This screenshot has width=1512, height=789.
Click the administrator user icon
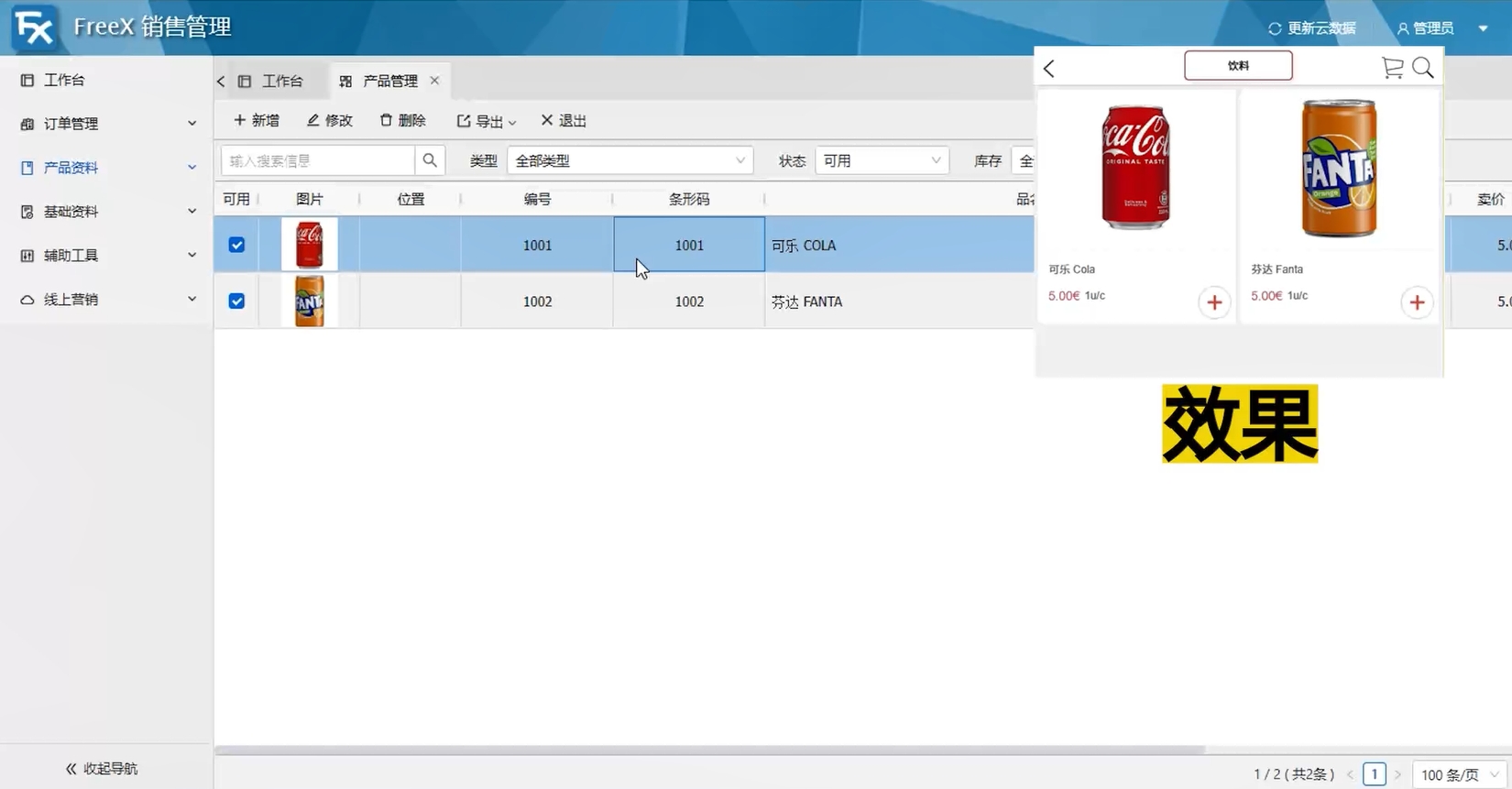pyautogui.click(x=1403, y=28)
